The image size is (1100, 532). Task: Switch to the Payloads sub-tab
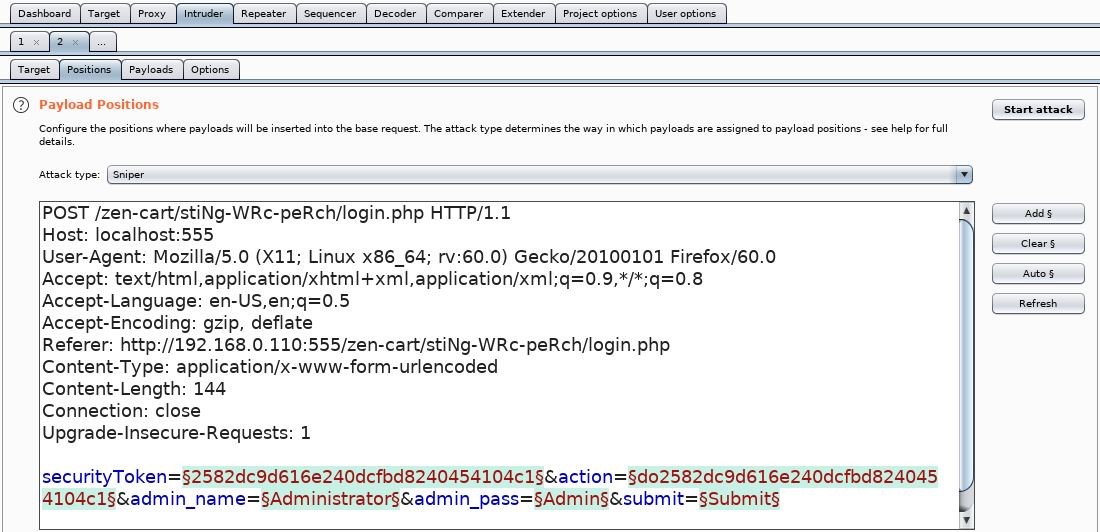(151, 70)
